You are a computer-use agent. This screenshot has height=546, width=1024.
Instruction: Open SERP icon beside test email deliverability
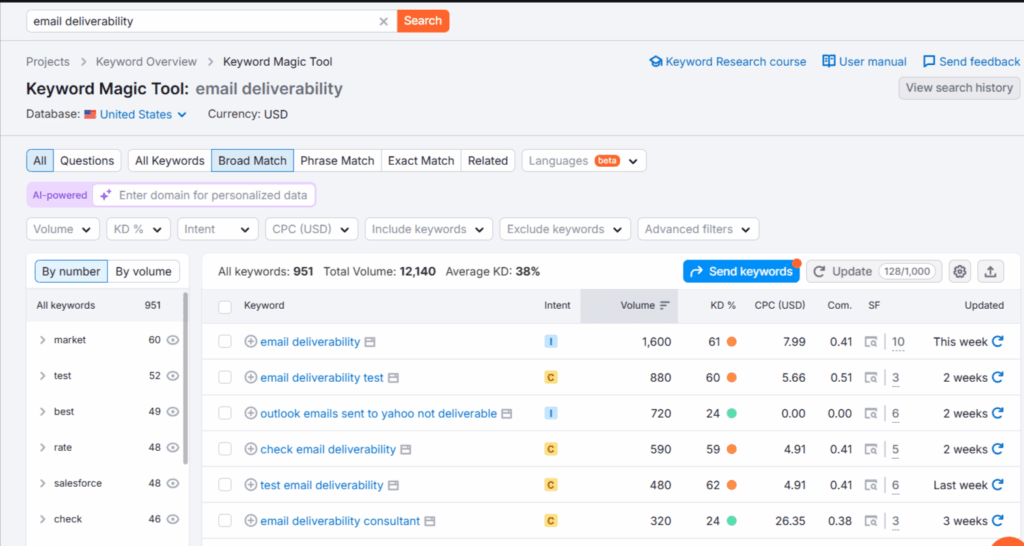point(393,486)
